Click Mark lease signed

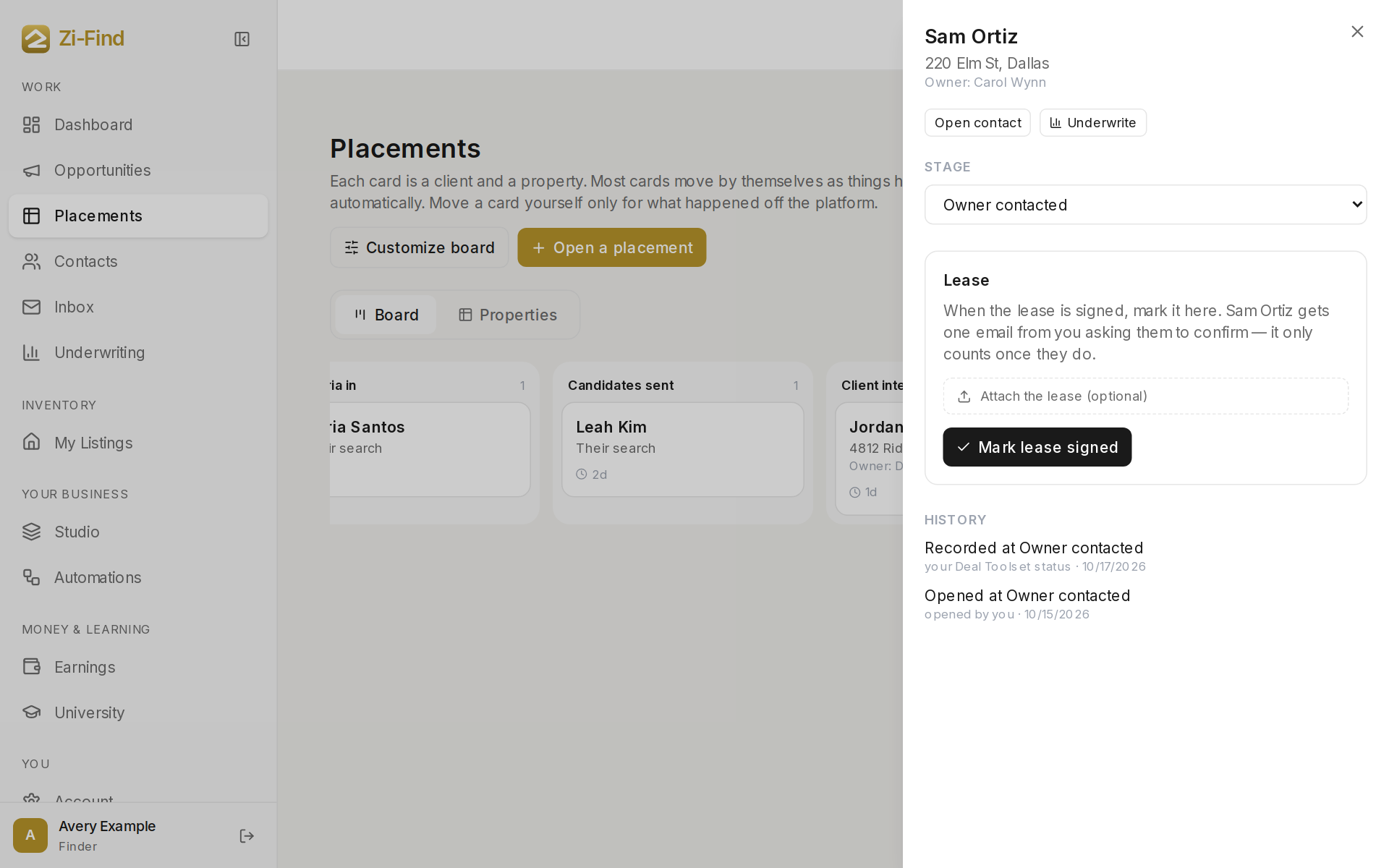tap(1037, 447)
